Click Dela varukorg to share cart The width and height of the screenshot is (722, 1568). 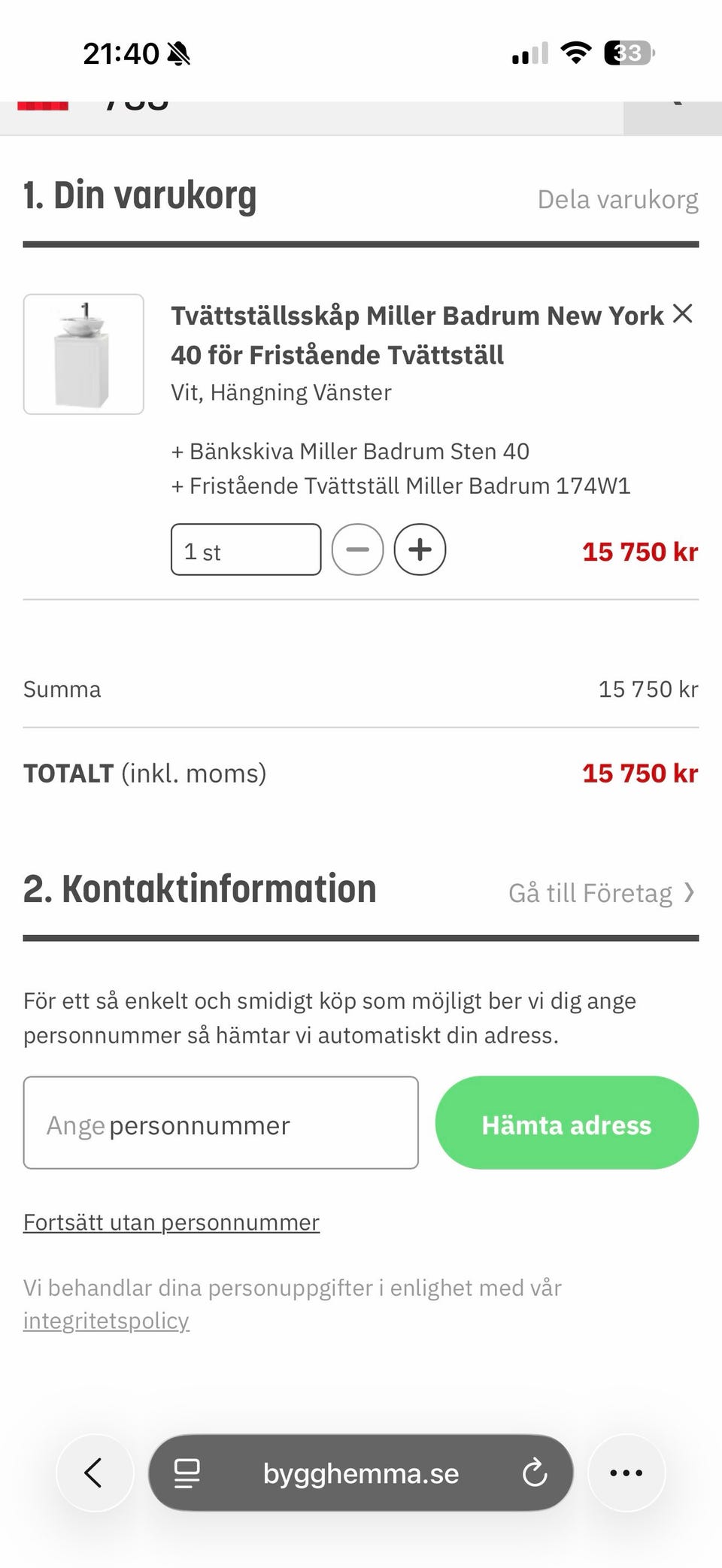[x=617, y=199]
